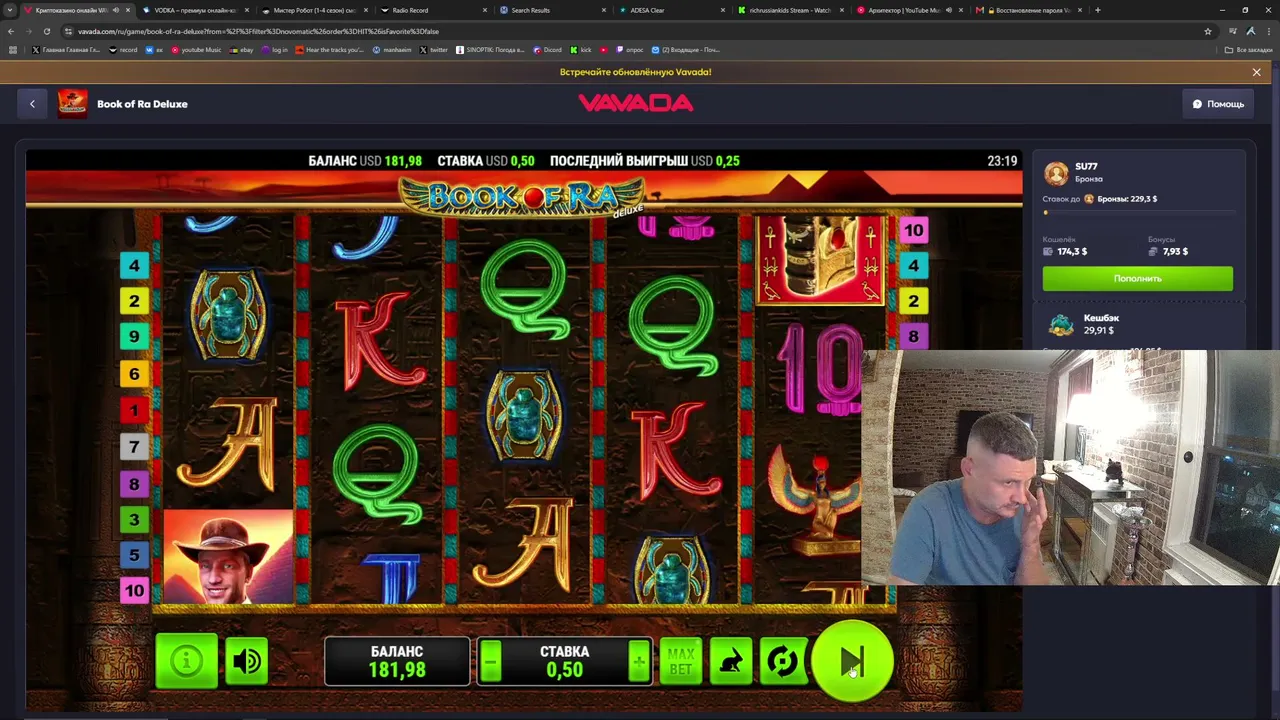Go back using the arrow beside Book of Ra Deluxe

click(x=32, y=104)
